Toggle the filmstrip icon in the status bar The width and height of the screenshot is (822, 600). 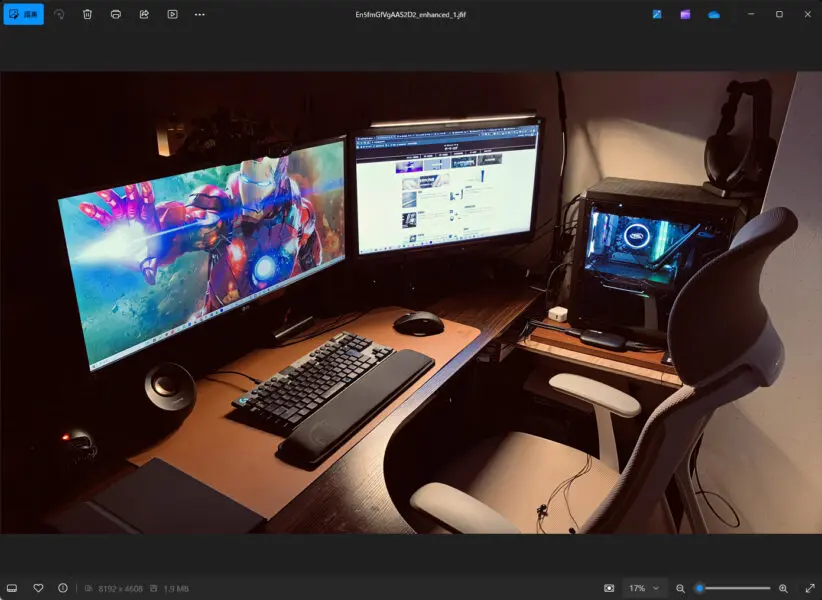point(12,588)
